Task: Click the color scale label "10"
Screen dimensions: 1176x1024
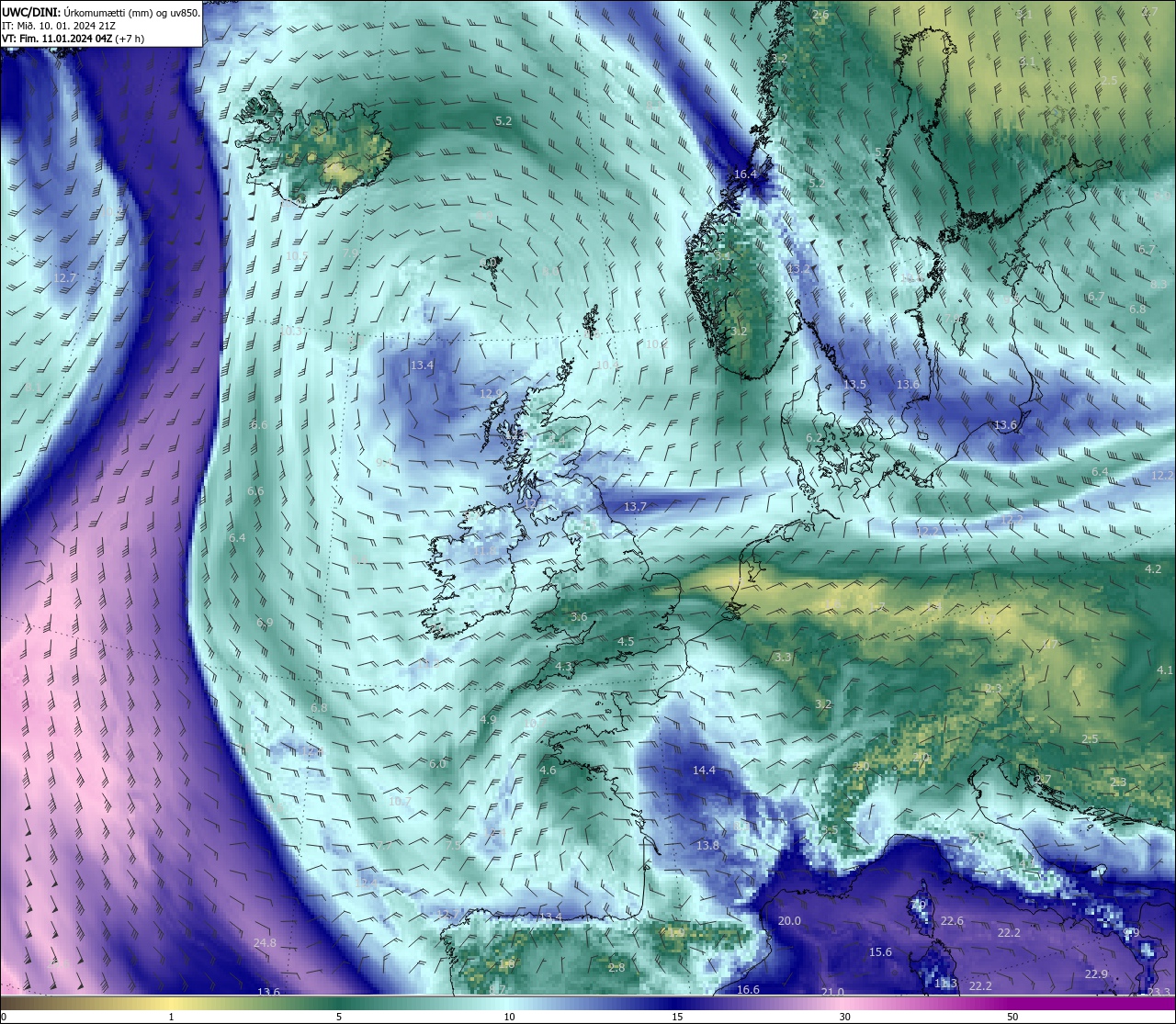Action: coord(508,1017)
